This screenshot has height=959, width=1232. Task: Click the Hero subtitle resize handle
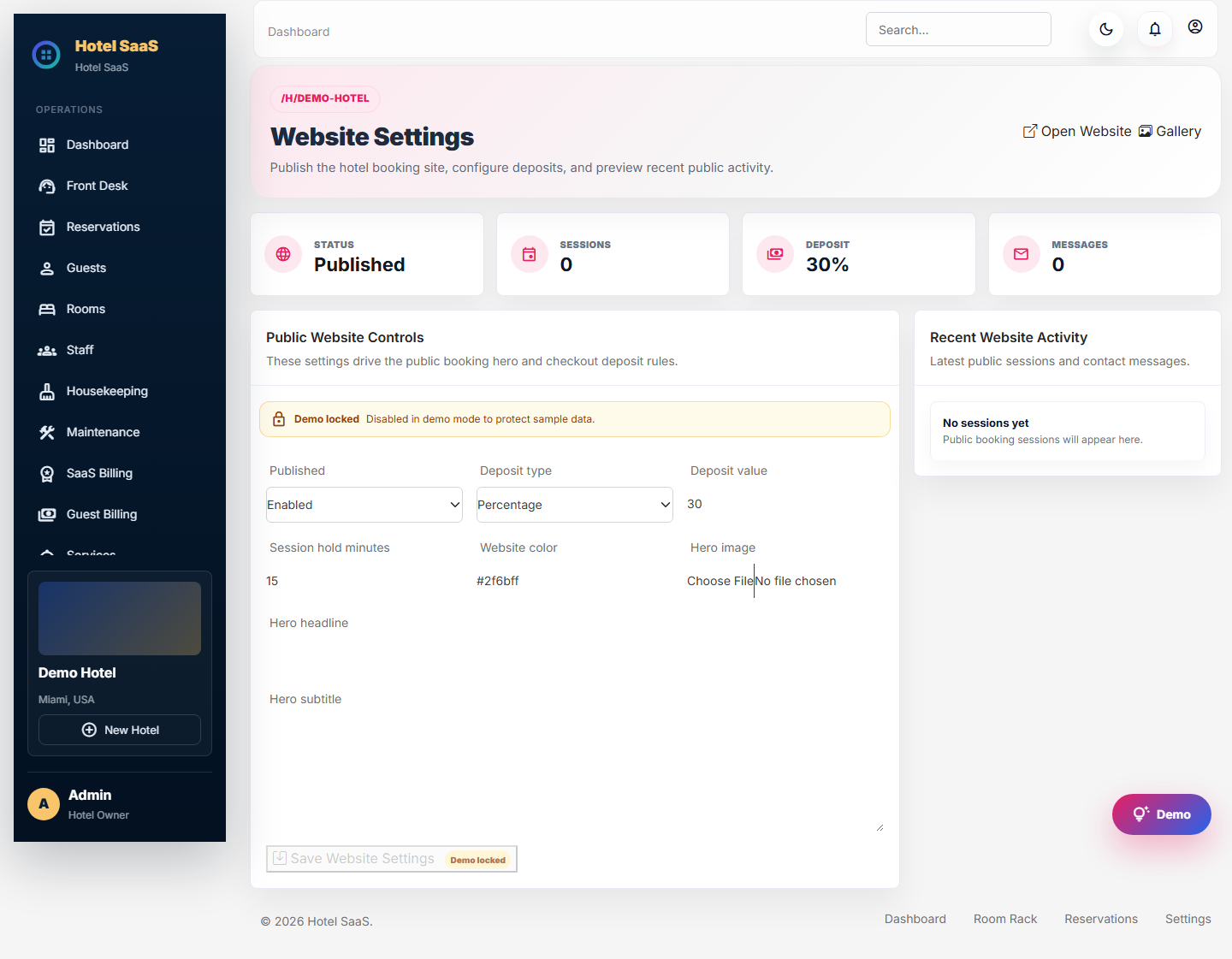tap(879, 826)
